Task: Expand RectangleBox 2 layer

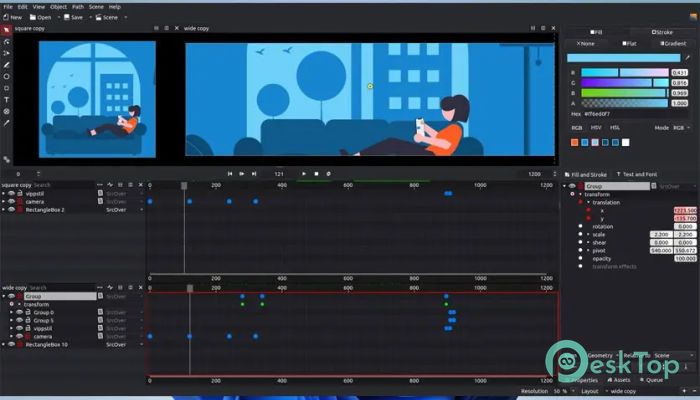Action: (x=4, y=209)
